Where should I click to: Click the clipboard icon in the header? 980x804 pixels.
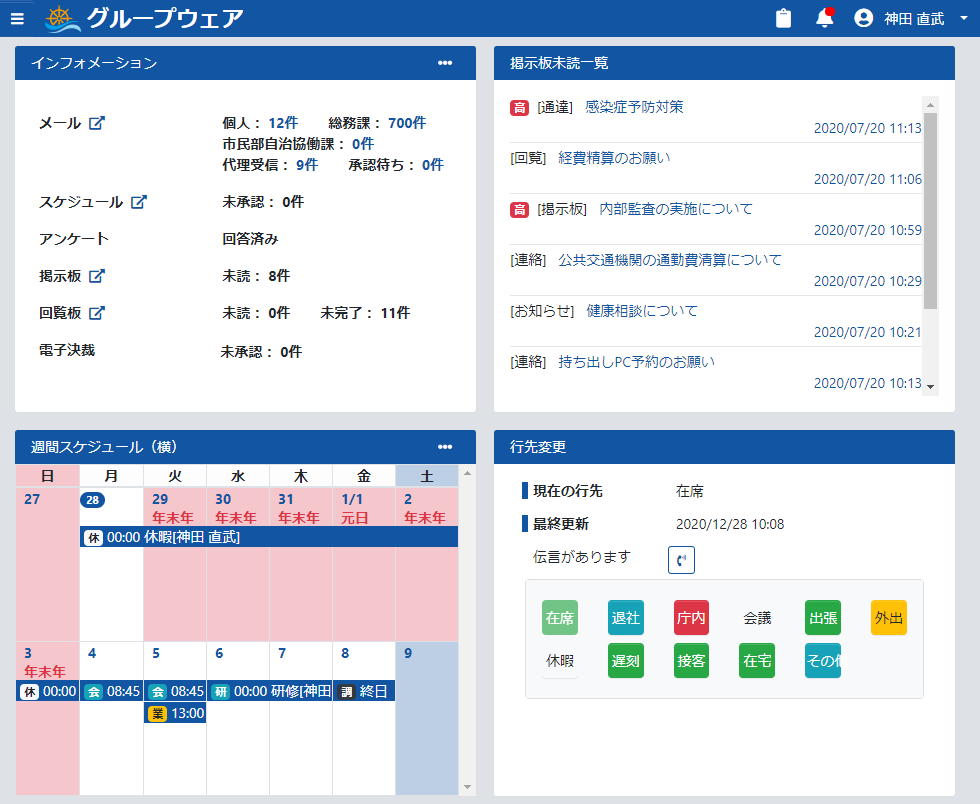tap(783, 18)
